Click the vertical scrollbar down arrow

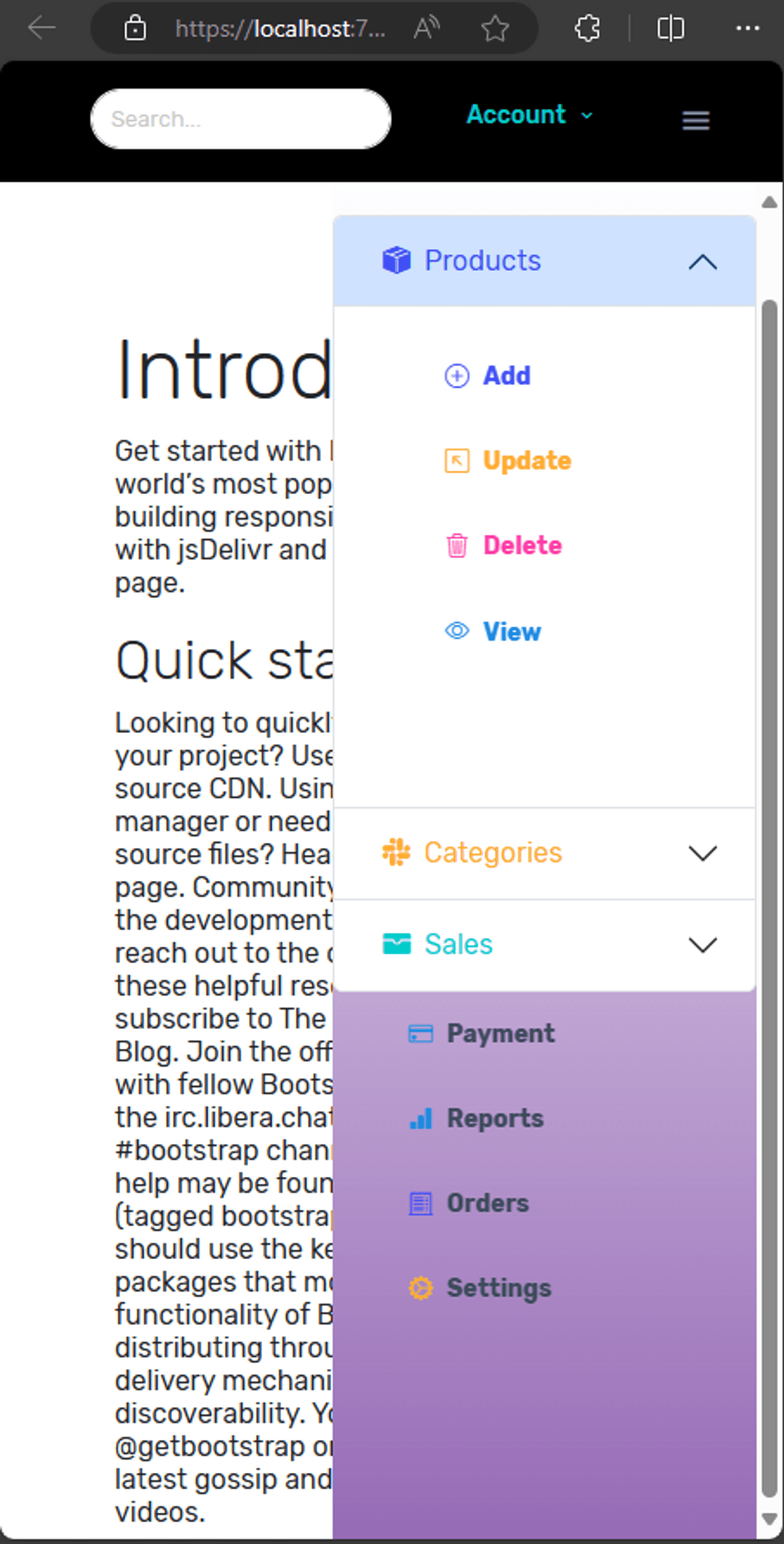click(770, 1519)
